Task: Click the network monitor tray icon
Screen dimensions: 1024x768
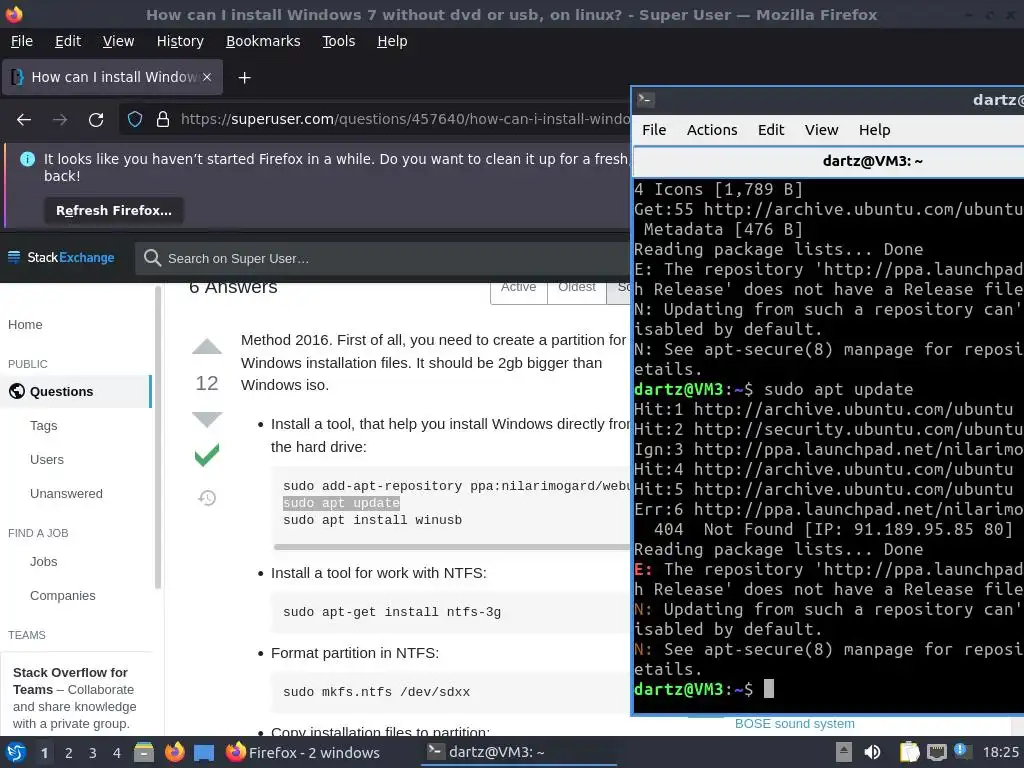Action: tap(936, 752)
